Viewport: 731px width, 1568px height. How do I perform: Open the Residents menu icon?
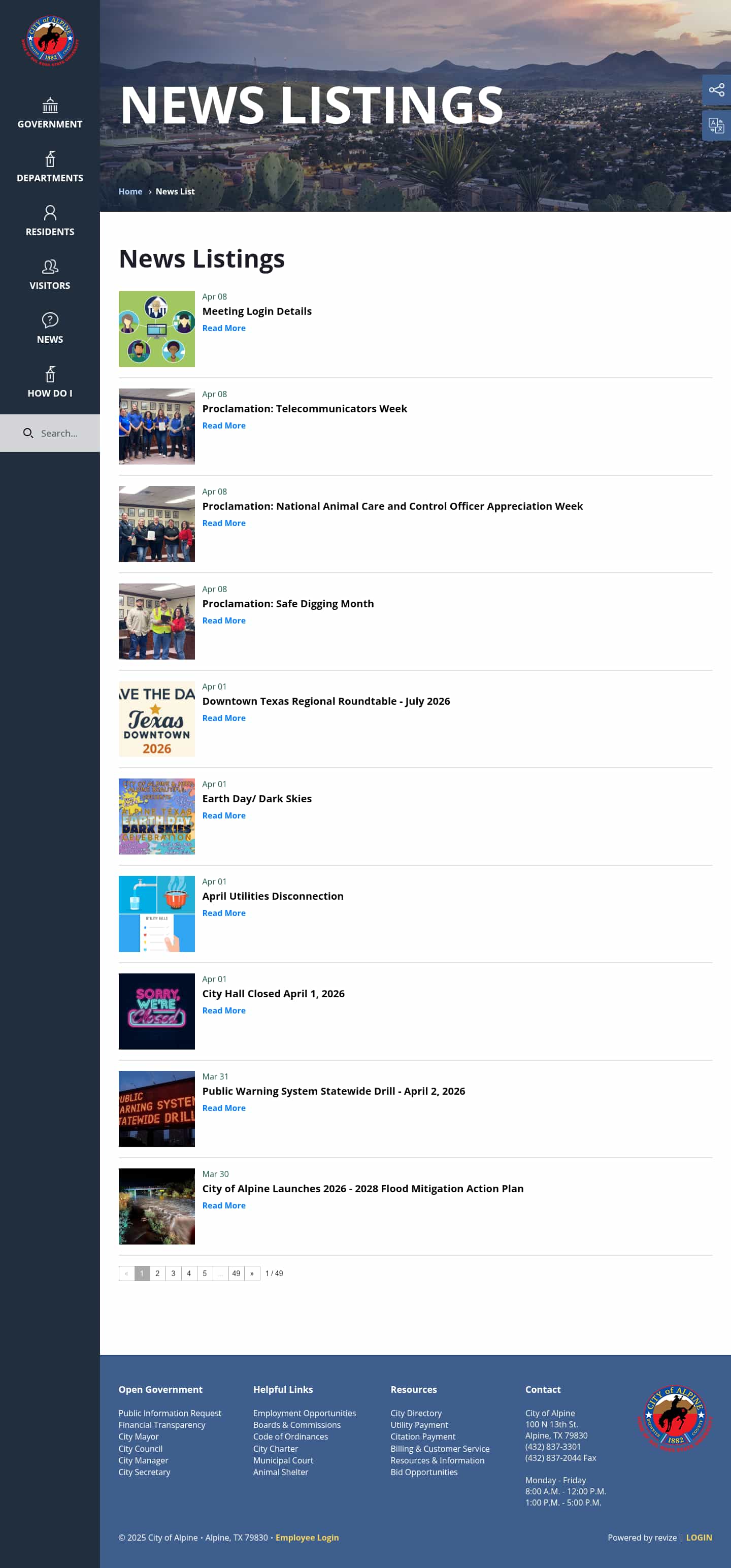pyautogui.click(x=50, y=212)
